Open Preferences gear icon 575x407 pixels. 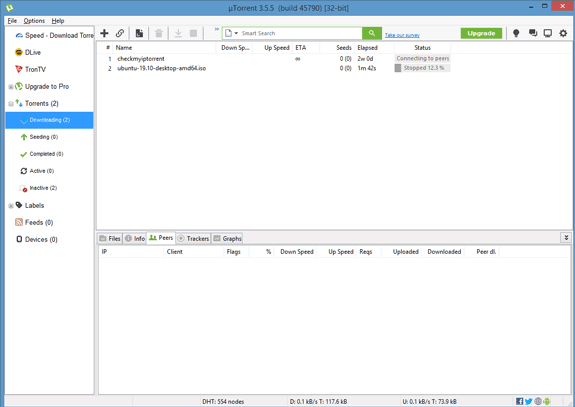[563, 33]
